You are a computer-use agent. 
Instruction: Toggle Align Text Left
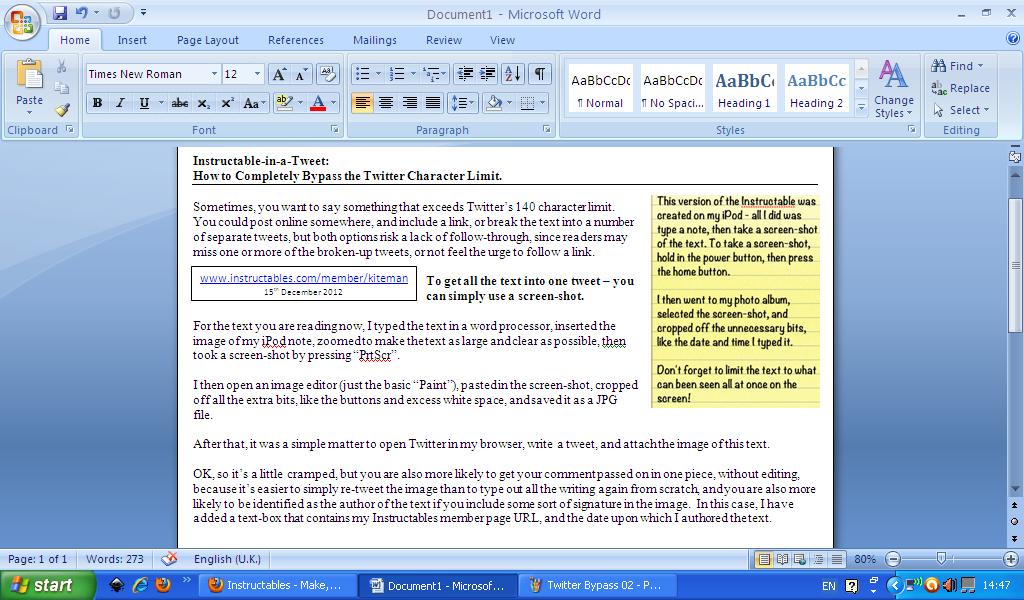point(362,103)
